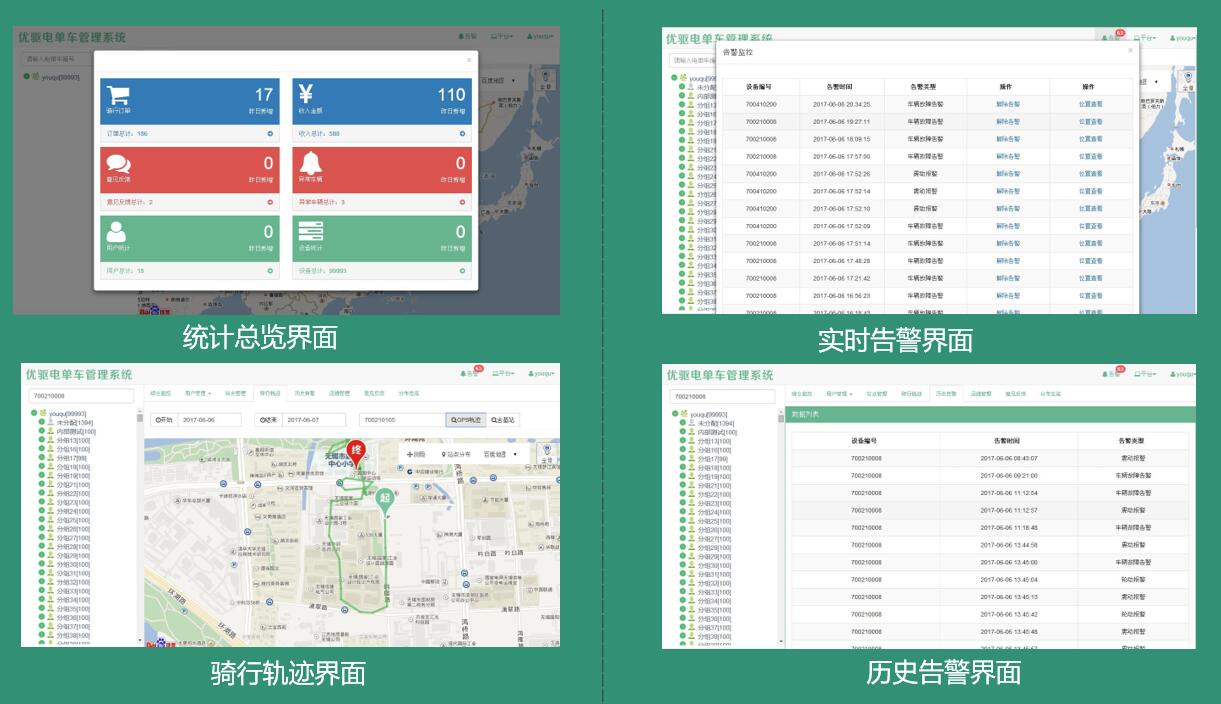
Task: Click the user silhouette icon on green card
Action: point(117,232)
